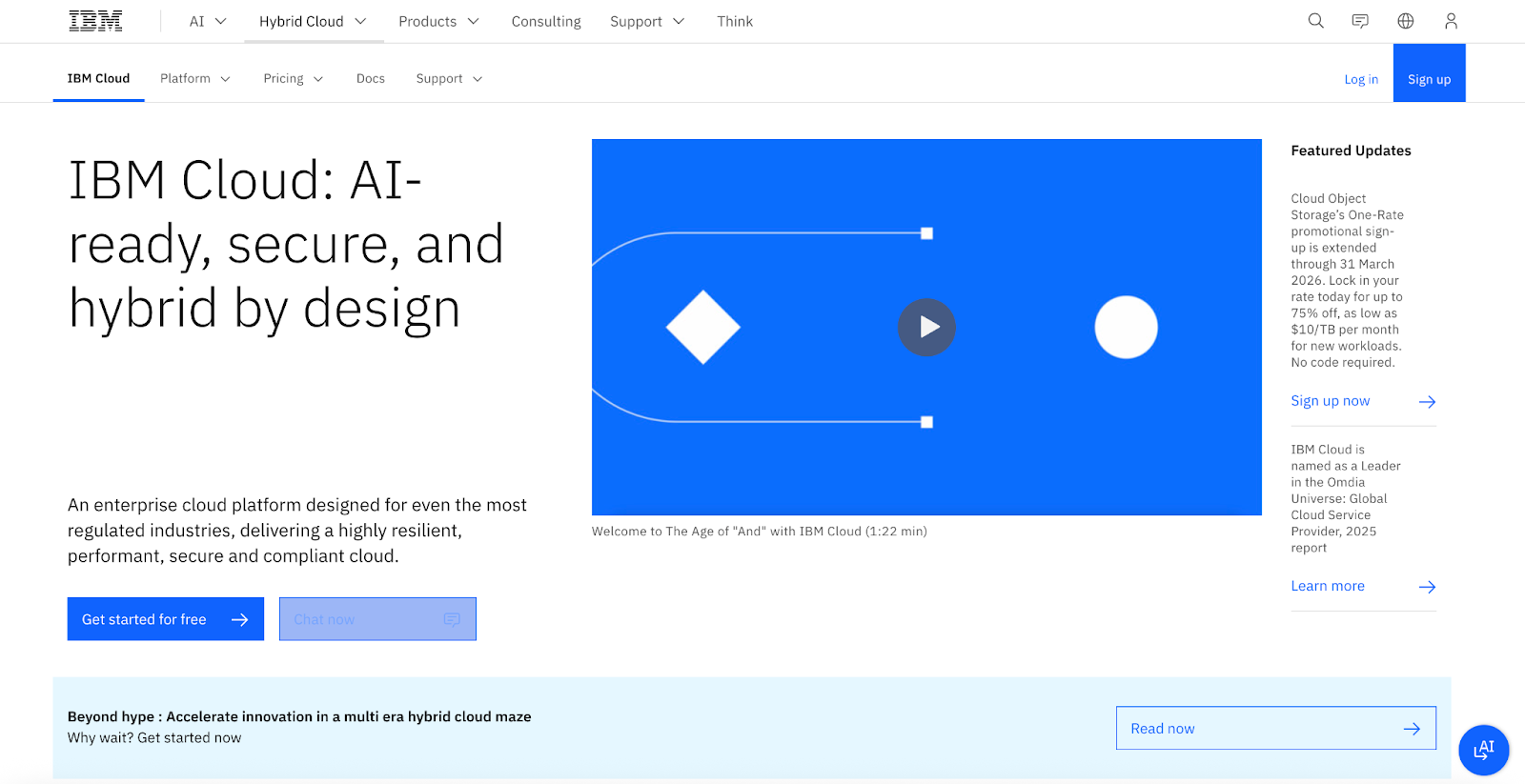1525x784 pixels.
Task: Expand the Hybrid Cloud menu chevron
Action: [360, 21]
